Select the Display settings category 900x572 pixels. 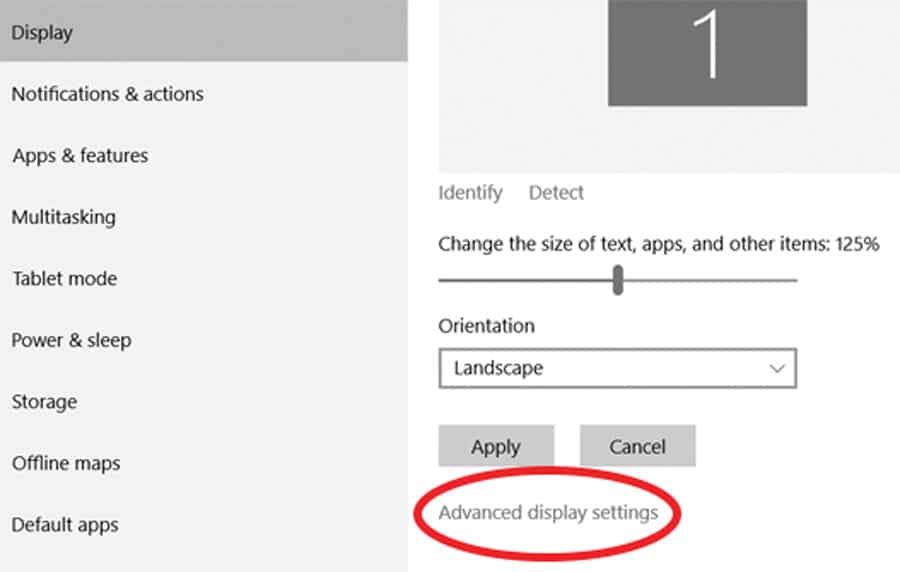204,32
